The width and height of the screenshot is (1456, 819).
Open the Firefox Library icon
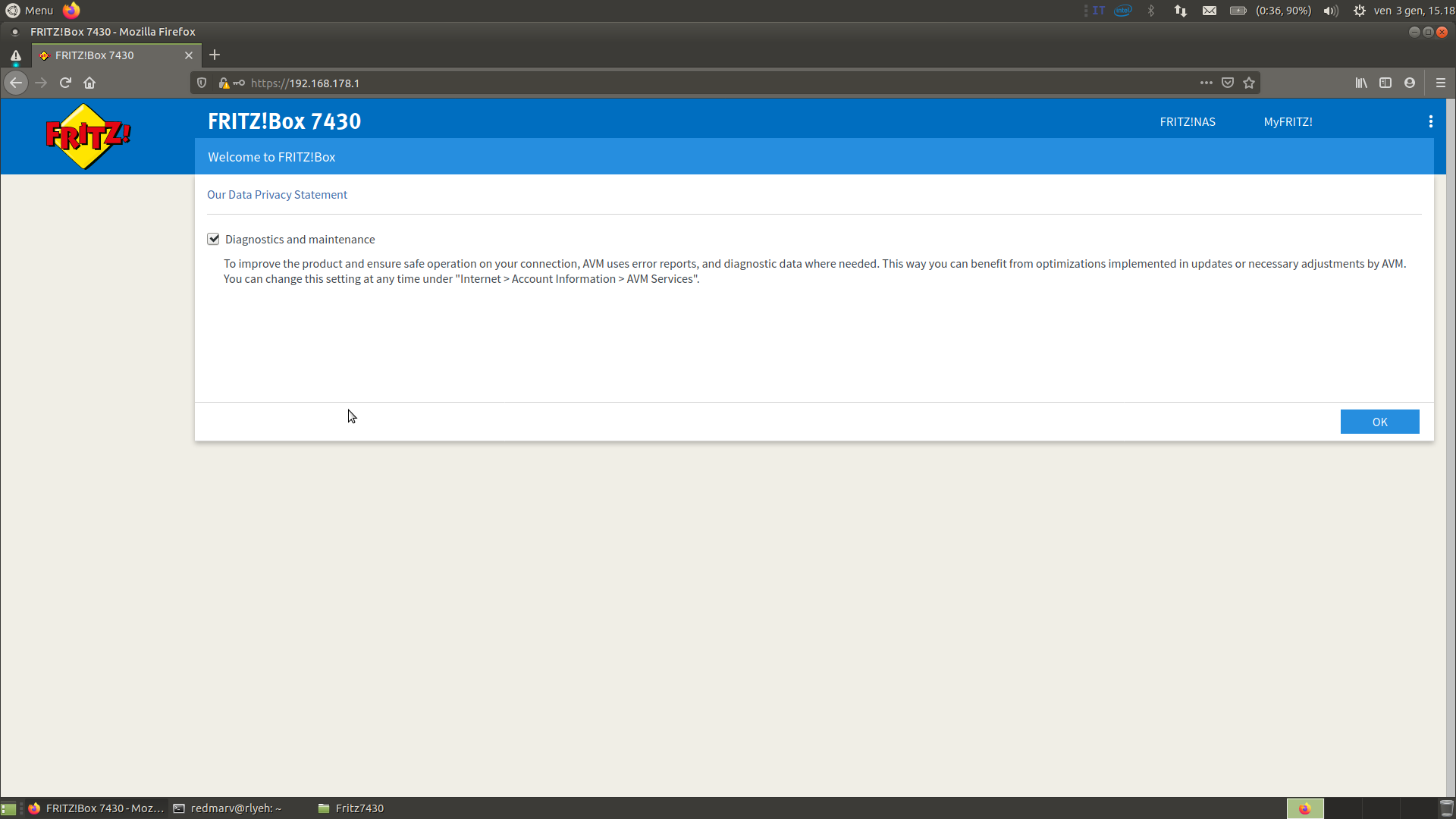pos(1361,83)
